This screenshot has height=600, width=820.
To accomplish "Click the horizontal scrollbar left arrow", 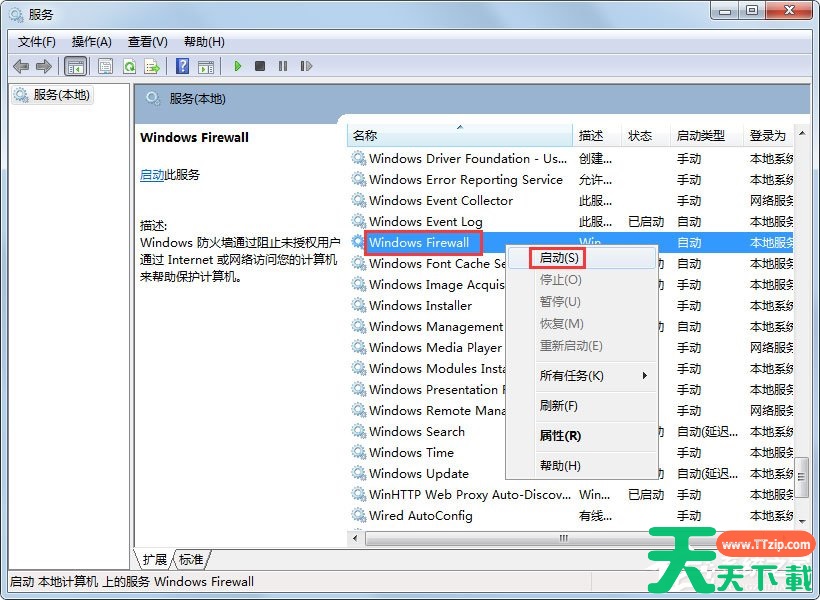I will pos(356,538).
